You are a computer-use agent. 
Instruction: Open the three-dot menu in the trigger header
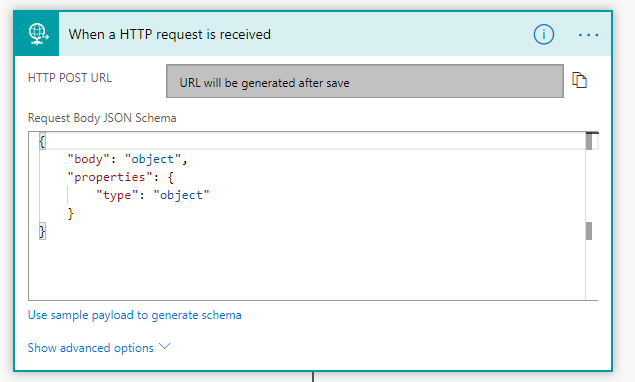coord(588,35)
